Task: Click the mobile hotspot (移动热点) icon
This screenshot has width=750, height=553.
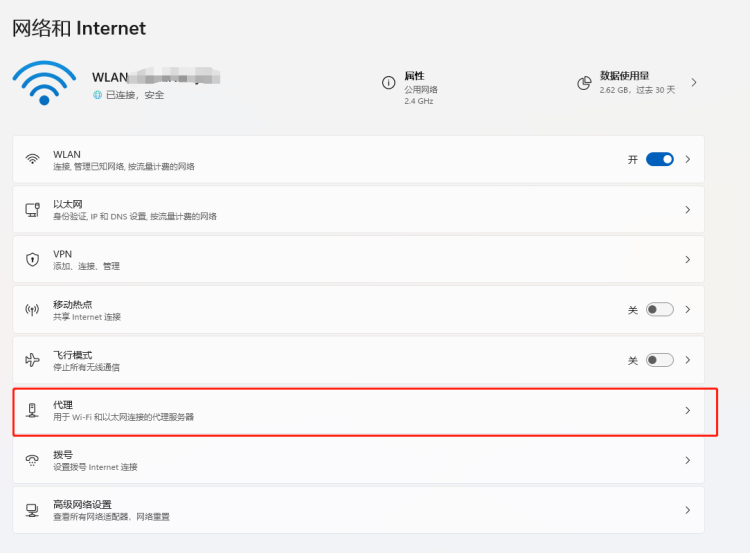Action: tap(33, 310)
